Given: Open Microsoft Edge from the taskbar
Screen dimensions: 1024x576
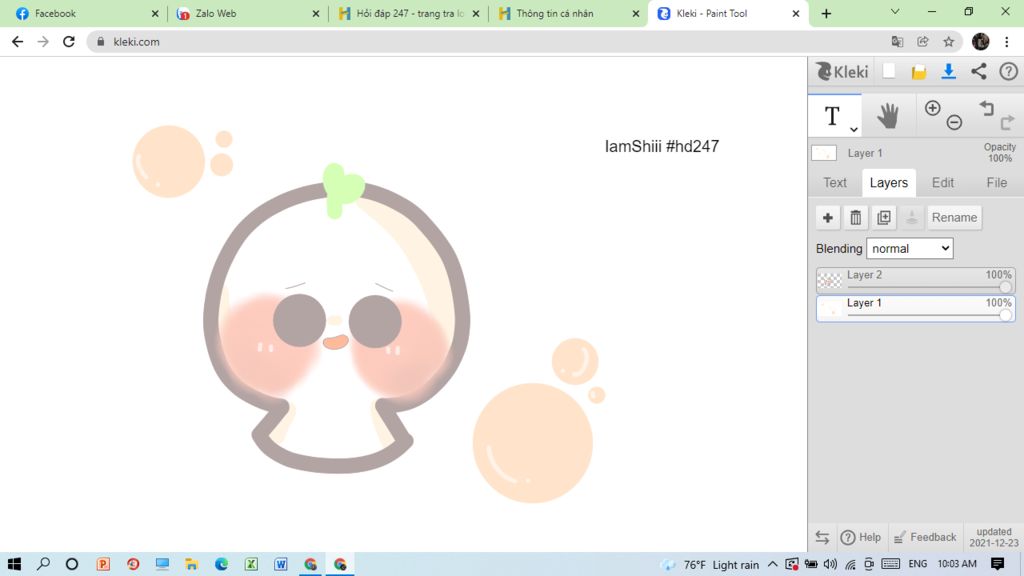Looking at the screenshot, I should click(221, 564).
